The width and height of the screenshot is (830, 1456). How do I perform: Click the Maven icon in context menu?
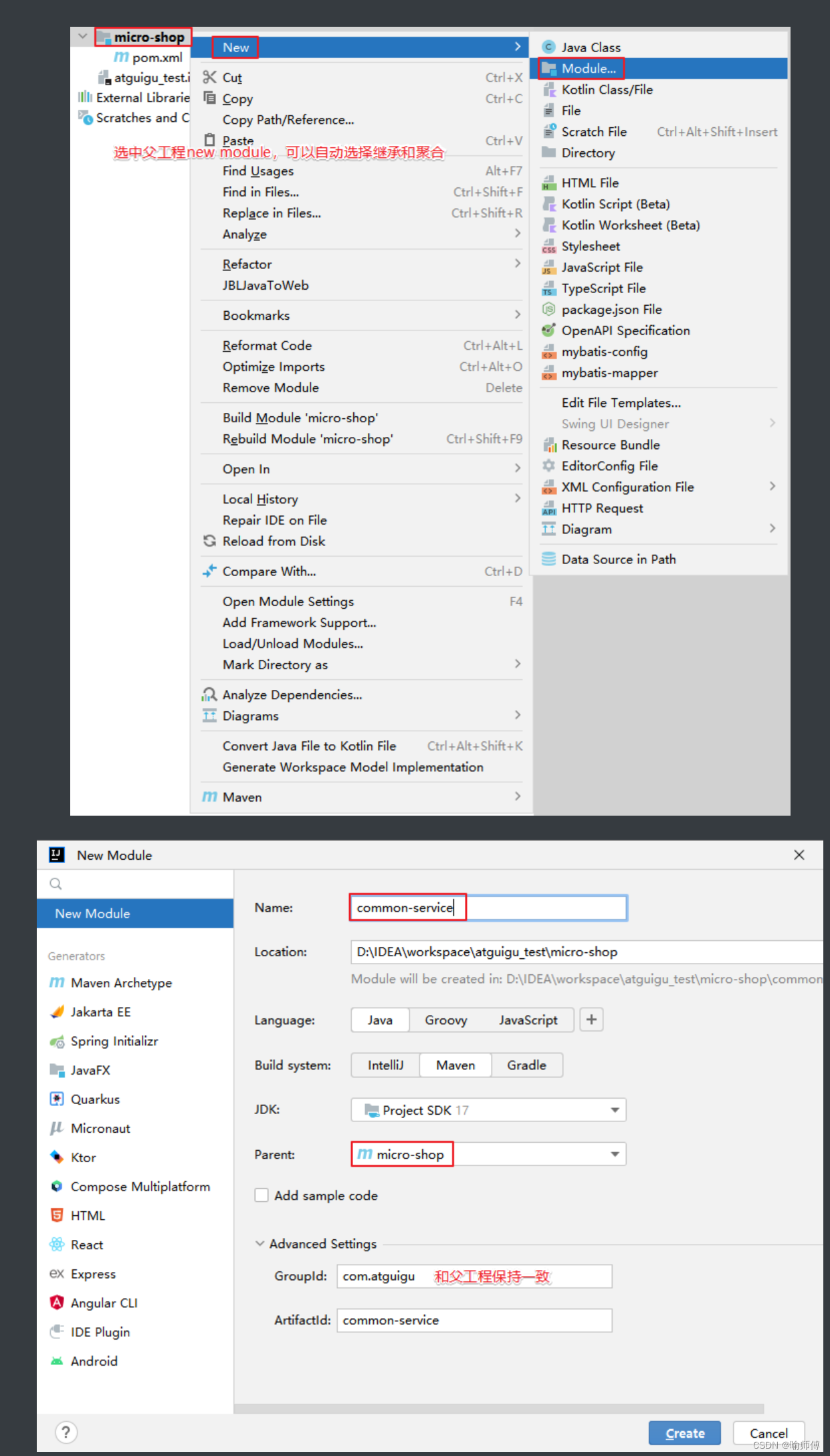coord(209,797)
